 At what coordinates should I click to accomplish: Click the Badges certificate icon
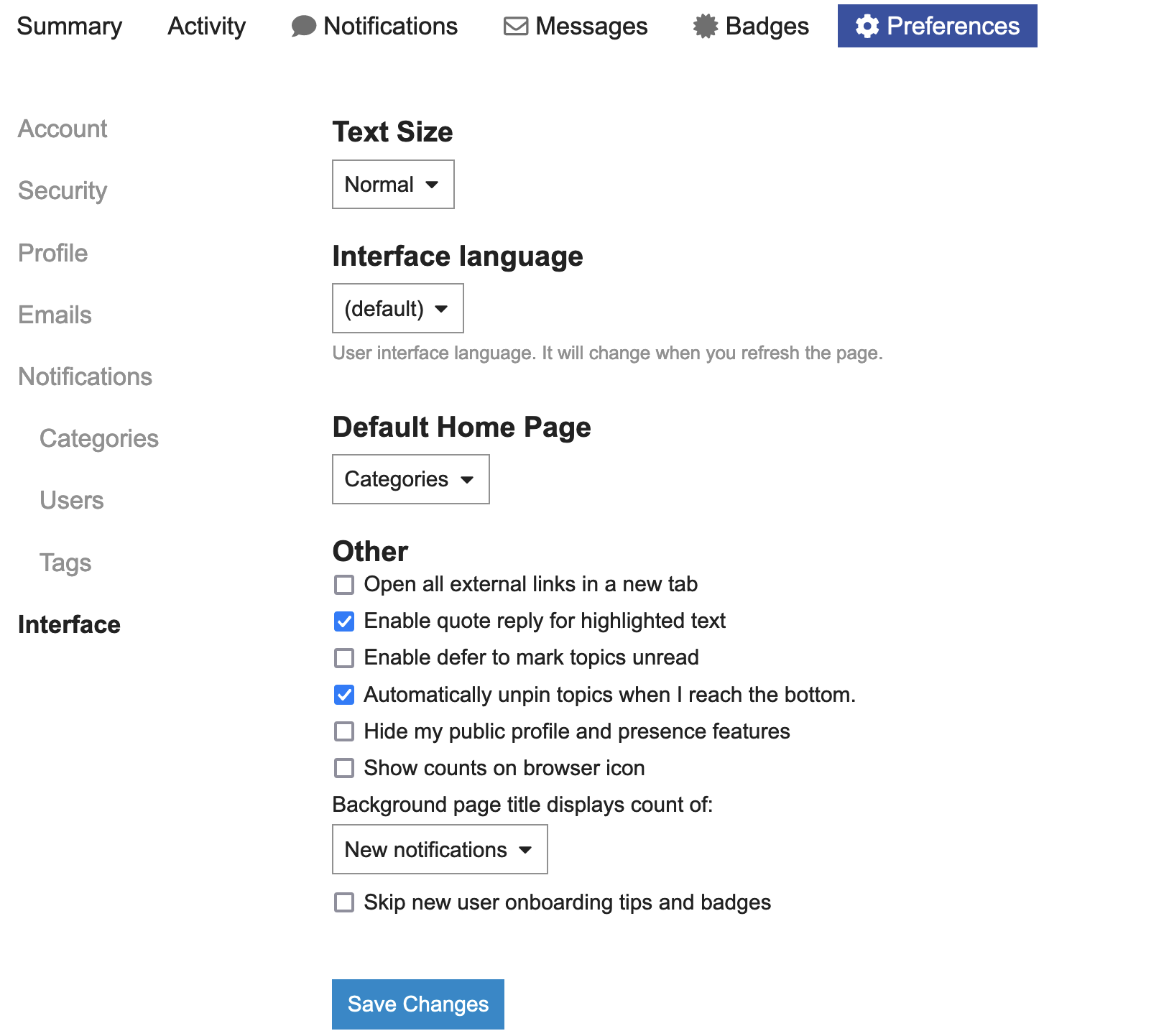click(x=705, y=27)
